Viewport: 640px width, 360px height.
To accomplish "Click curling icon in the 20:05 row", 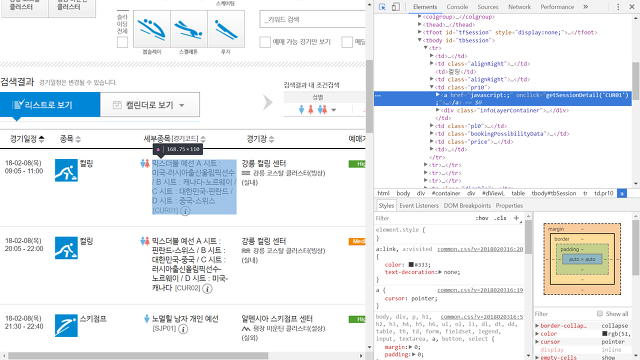I will click(66, 248).
